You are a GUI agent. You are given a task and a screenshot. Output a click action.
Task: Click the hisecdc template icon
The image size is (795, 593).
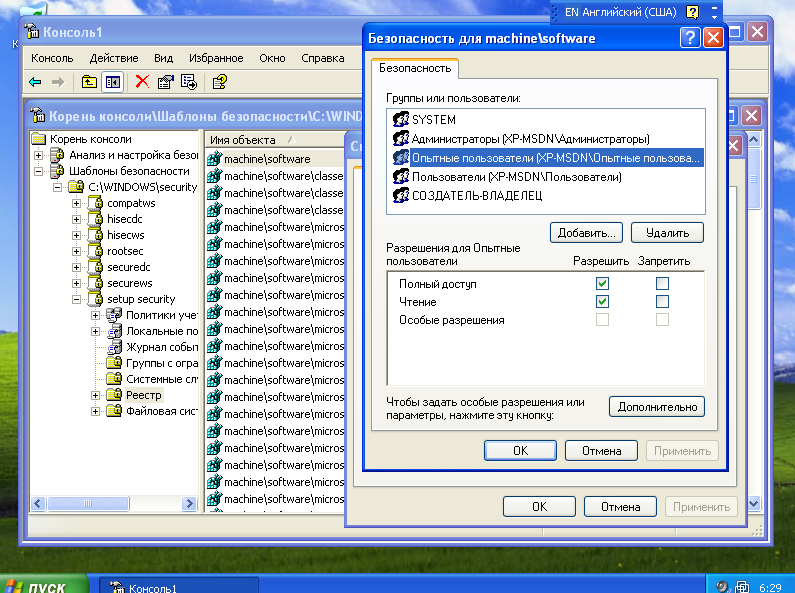[95, 219]
